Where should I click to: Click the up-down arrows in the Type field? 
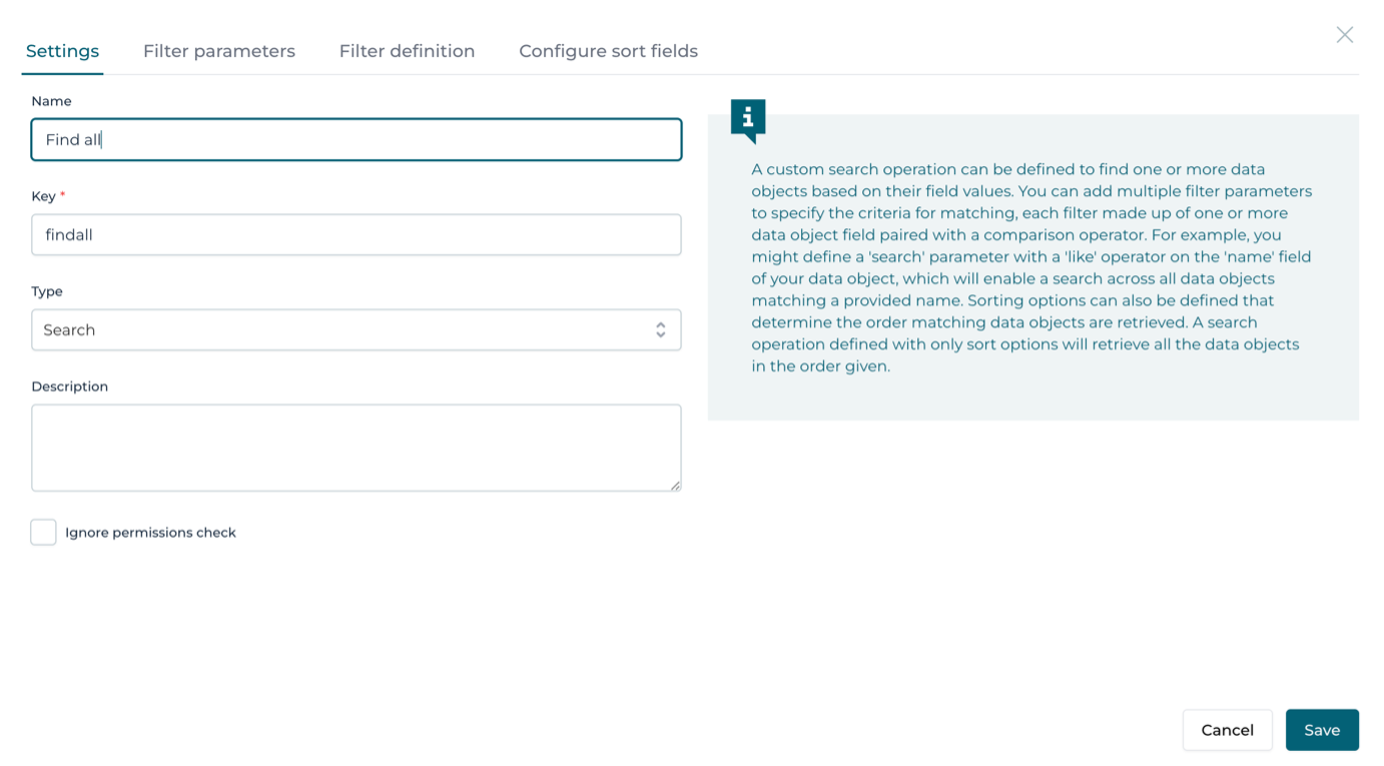660,330
